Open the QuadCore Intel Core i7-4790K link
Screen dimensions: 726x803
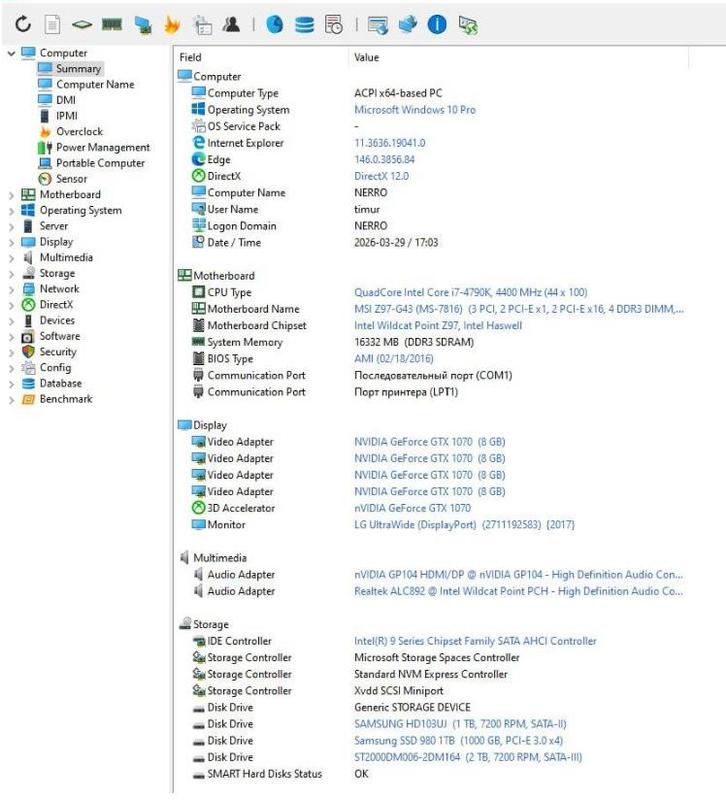[471, 292]
